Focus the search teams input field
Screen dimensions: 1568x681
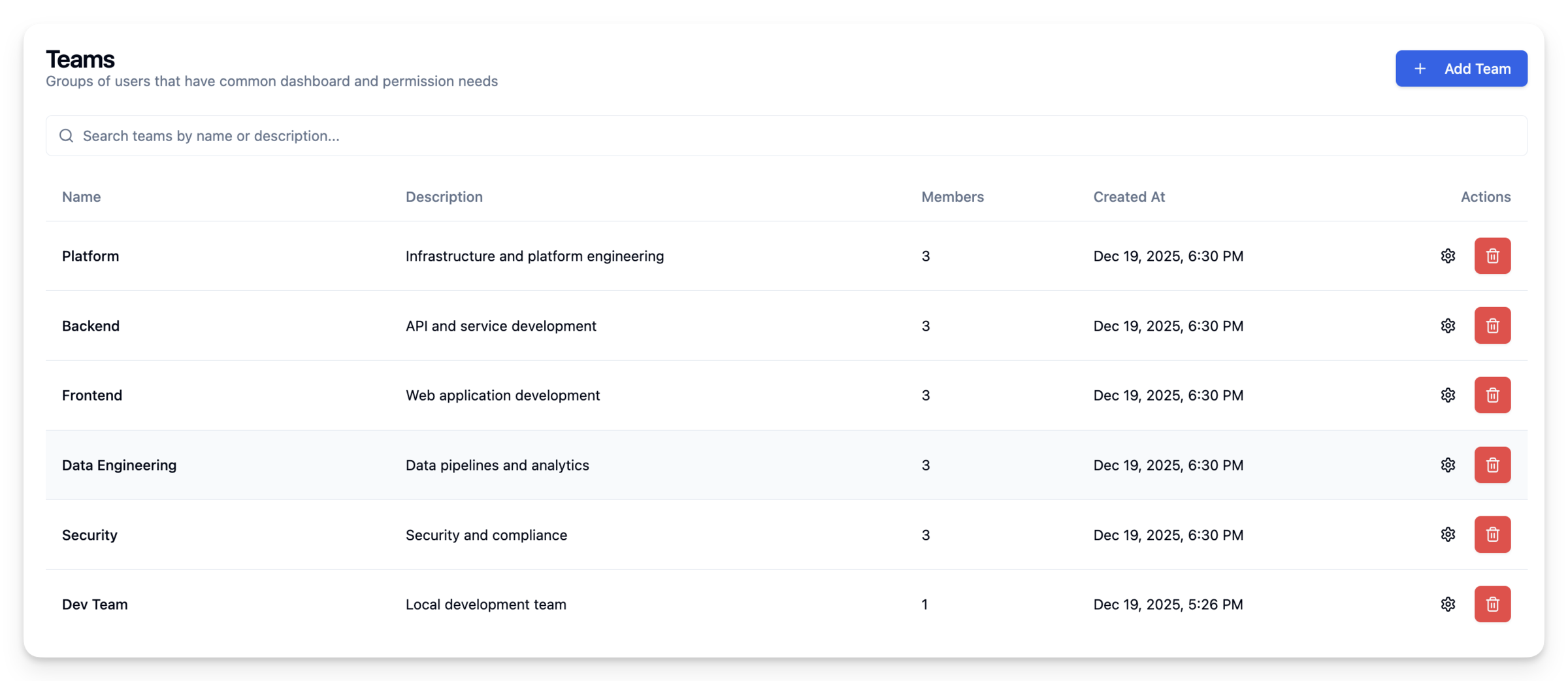(784, 136)
